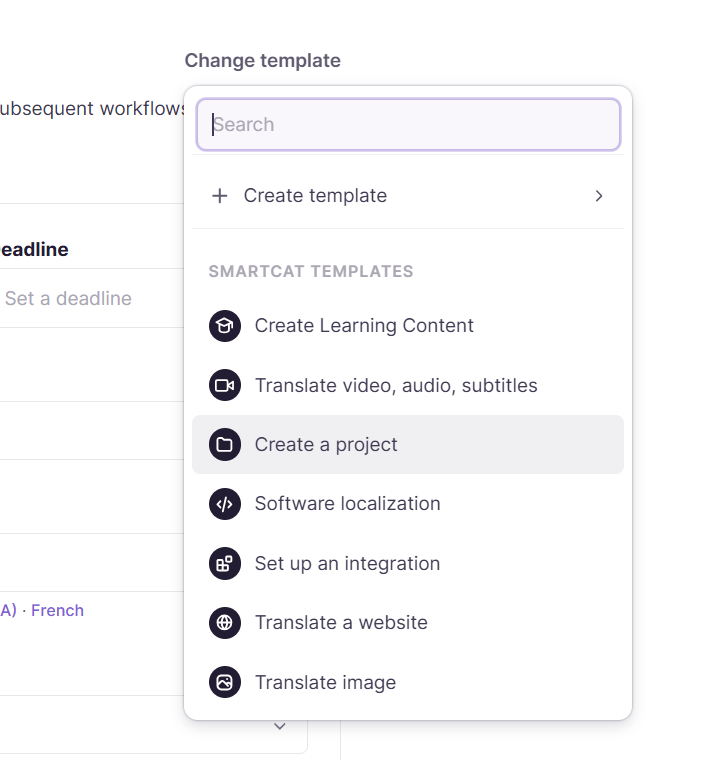Open the Create template option
The height and width of the screenshot is (760, 724).
[x=408, y=196]
